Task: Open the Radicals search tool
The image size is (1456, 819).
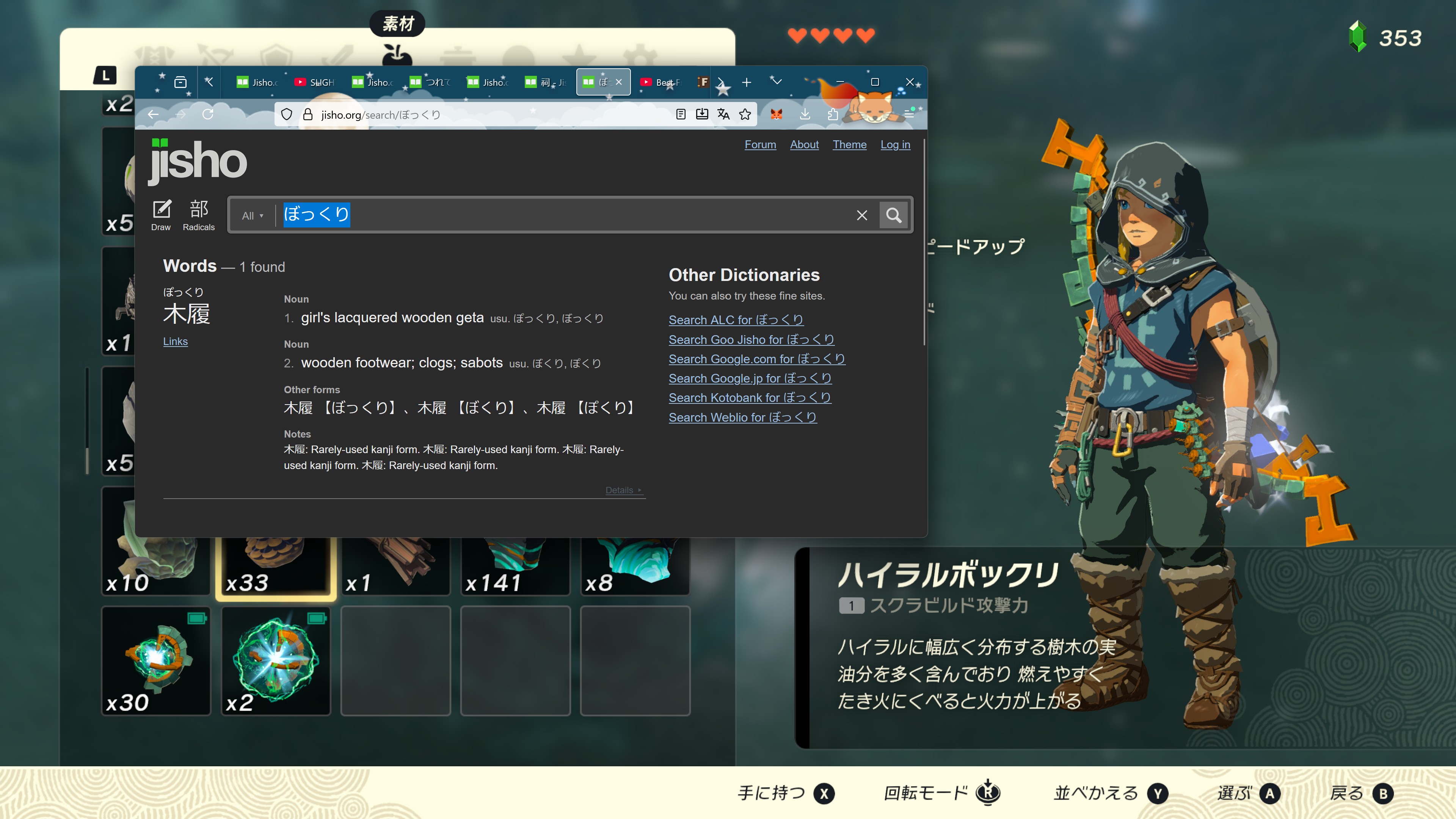Action: [x=198, y=215]
